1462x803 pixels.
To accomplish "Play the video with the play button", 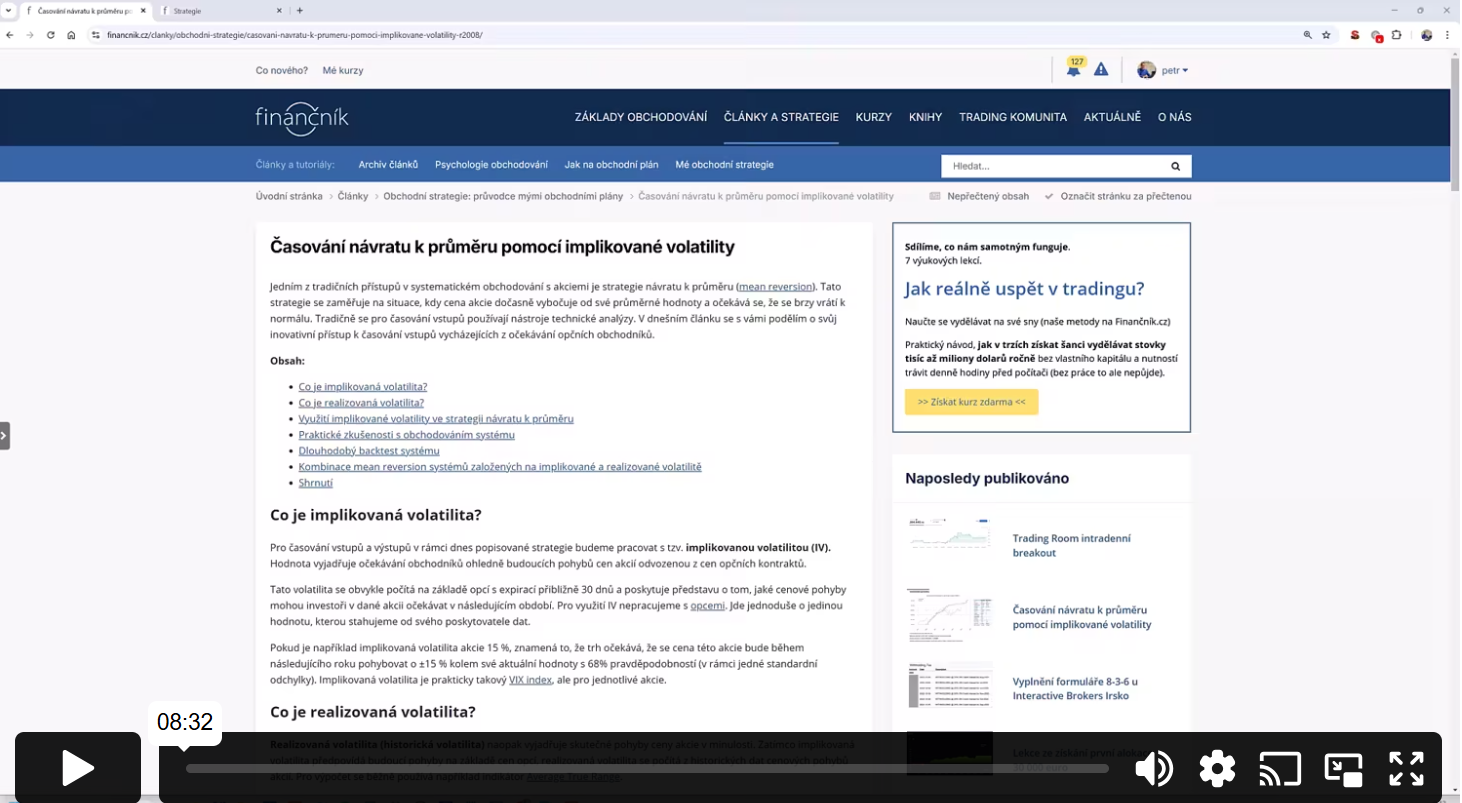I will (x=78, y=768).
